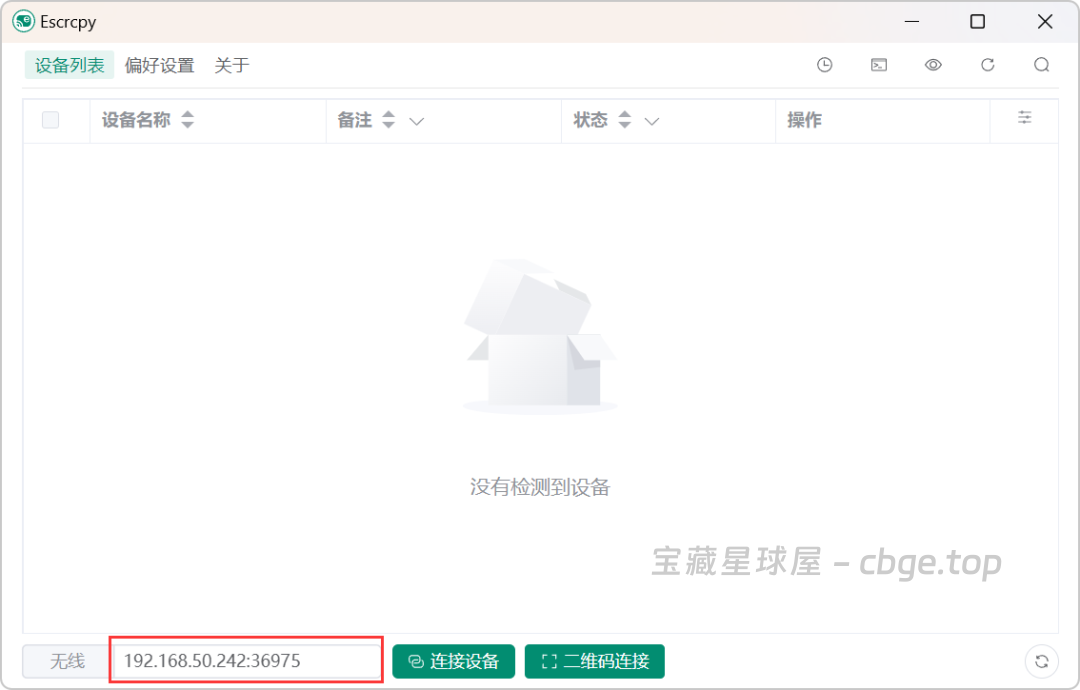Click the 连接设备 button
Viewport: 1080px width, 690px height.
point(453,661)
